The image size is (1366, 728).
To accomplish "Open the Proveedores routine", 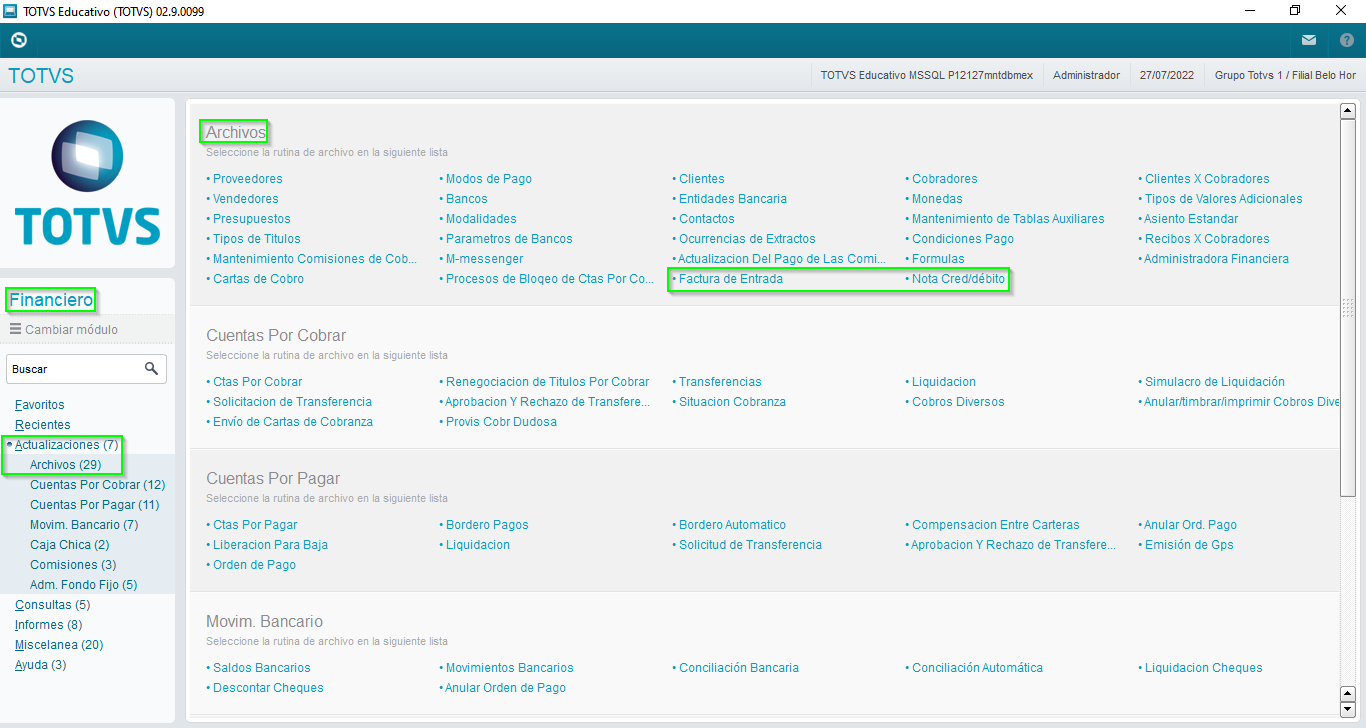I will click(x=247, y=179).
